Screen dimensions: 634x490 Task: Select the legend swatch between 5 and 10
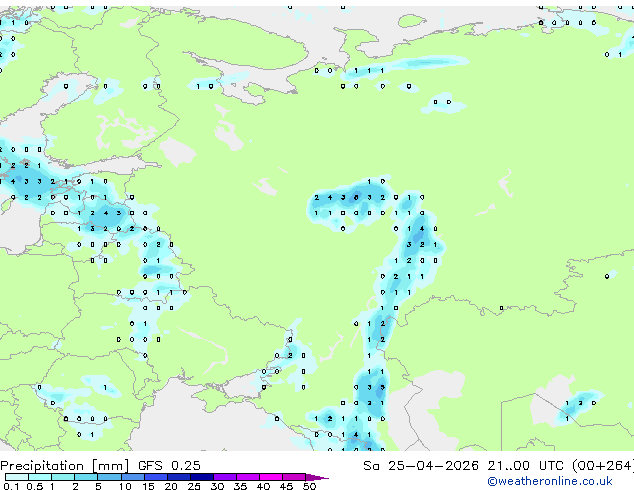pos(109,477)
